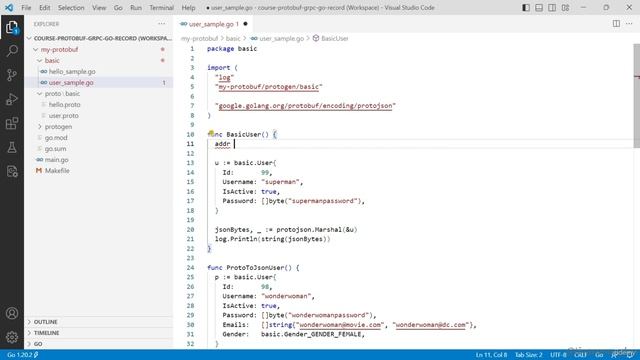This screenshot has height=360, width=640.
Task: Open the Extensions view
Action: pos(12,123)
